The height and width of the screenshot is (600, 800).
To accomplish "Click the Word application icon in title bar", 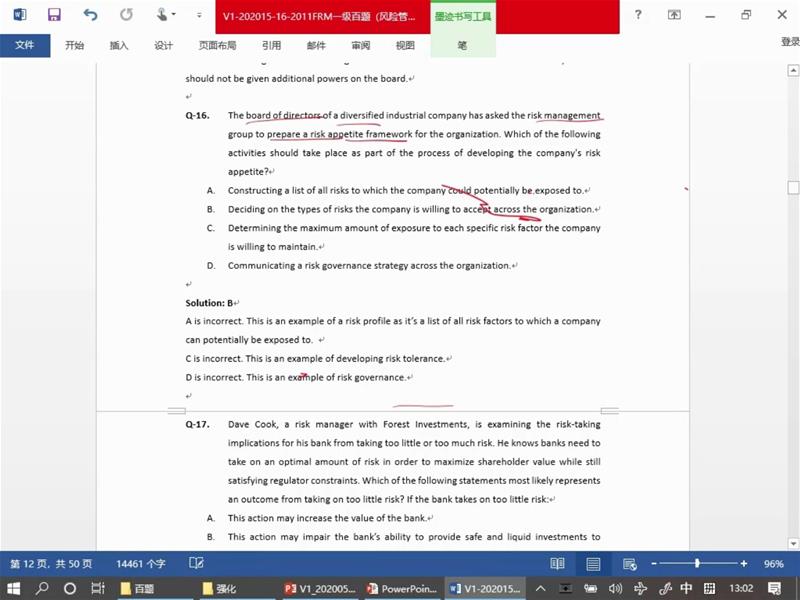I will [20, 14].
